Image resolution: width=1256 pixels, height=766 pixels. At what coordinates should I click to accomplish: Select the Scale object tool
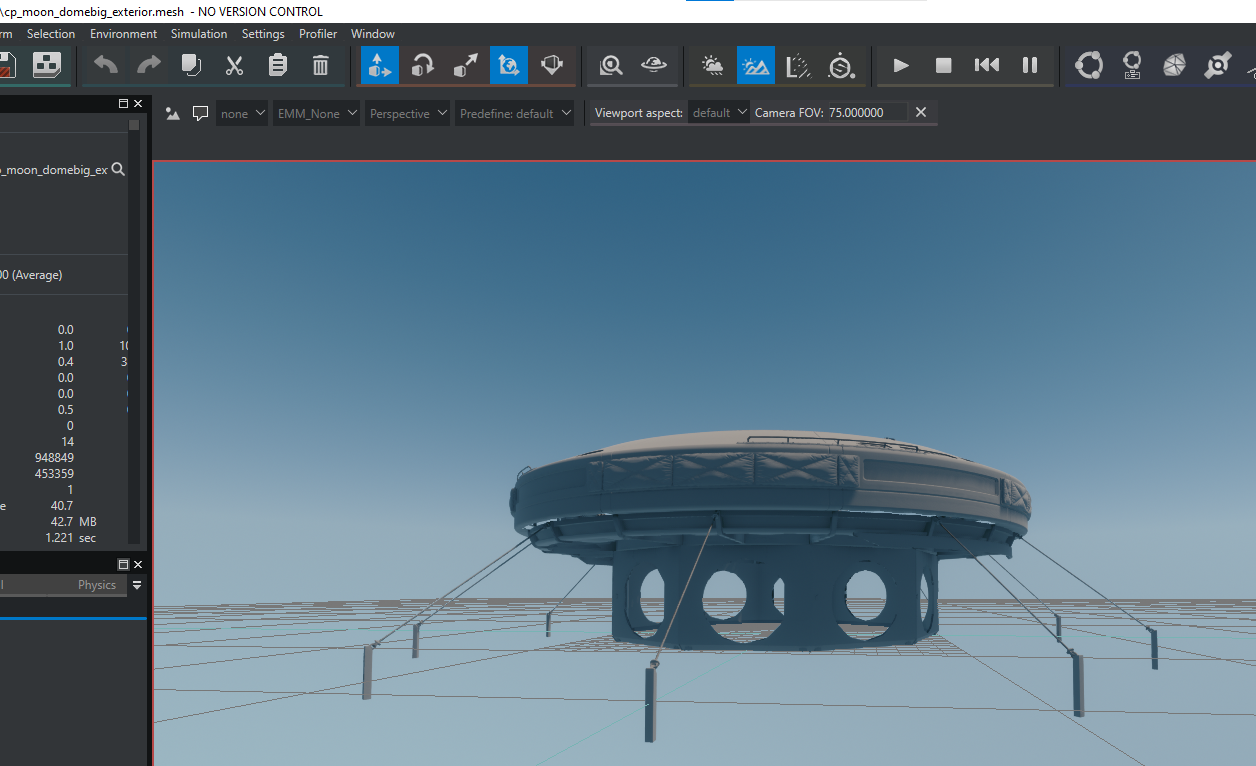[466, 66]
